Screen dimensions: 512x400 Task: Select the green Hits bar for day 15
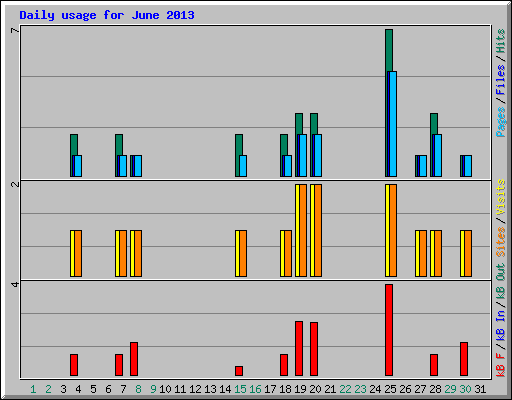(x=239, y=145)
